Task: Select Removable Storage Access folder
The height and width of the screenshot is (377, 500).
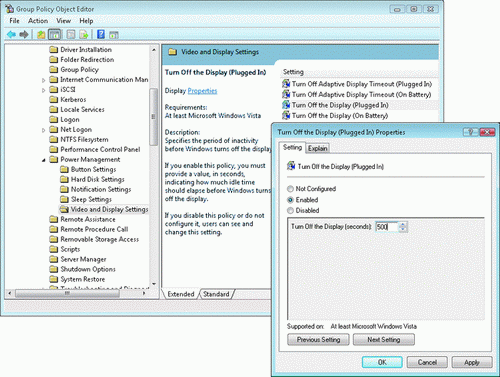Action: coord(94,240)
